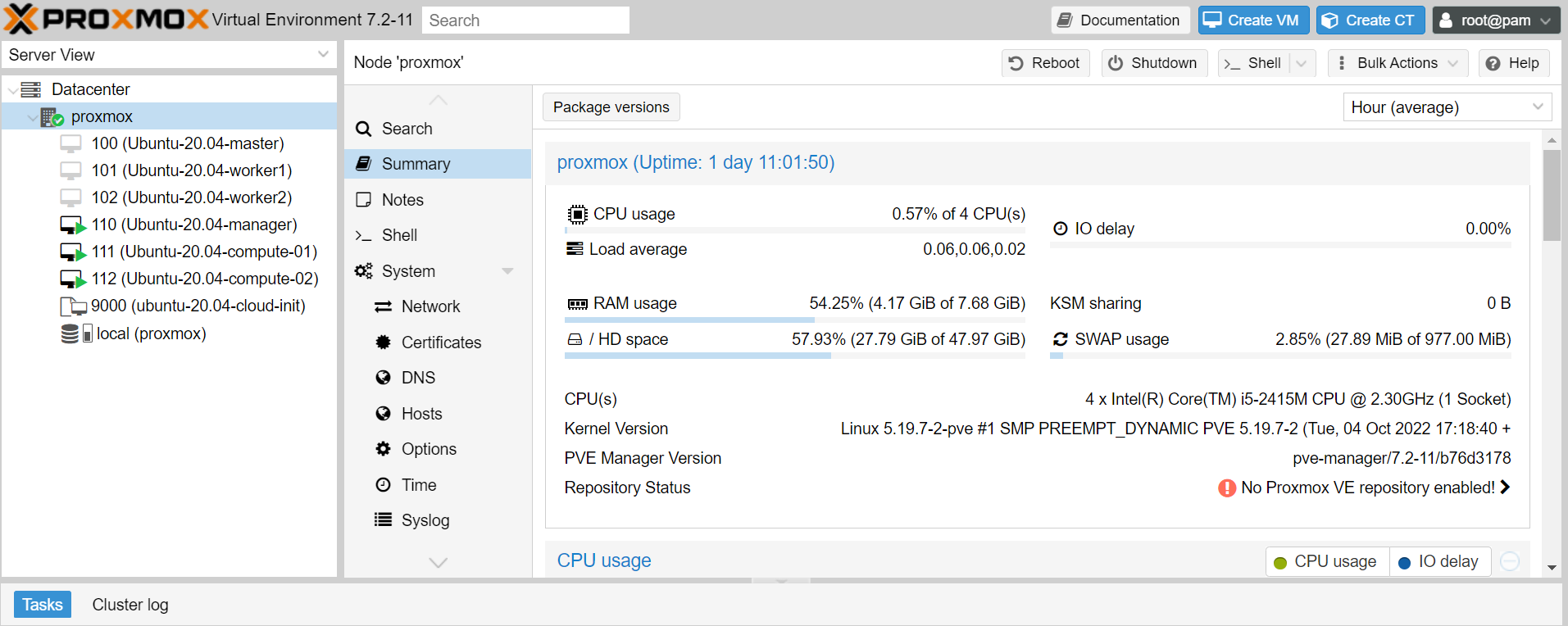Viewport: 1568px width, 626px height.
Task: Open the Certificates menu item
Action: [438, 342]
